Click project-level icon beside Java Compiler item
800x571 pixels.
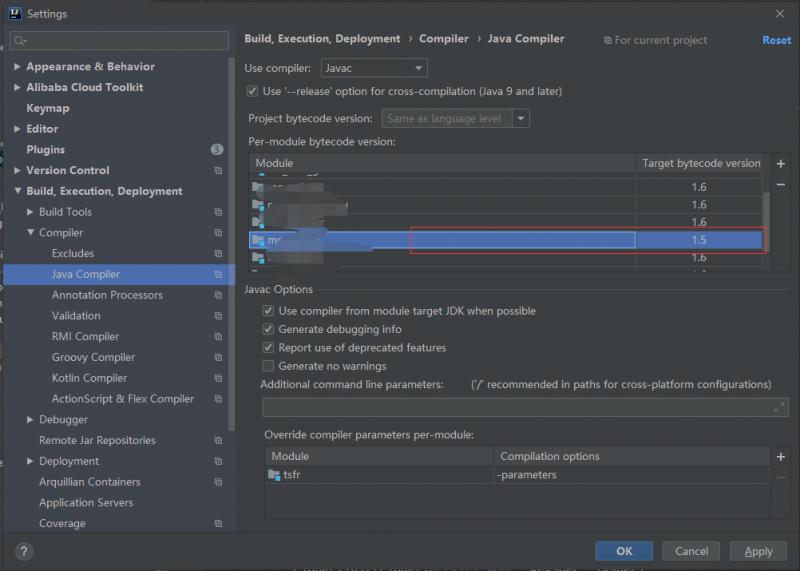pos(218,274)
